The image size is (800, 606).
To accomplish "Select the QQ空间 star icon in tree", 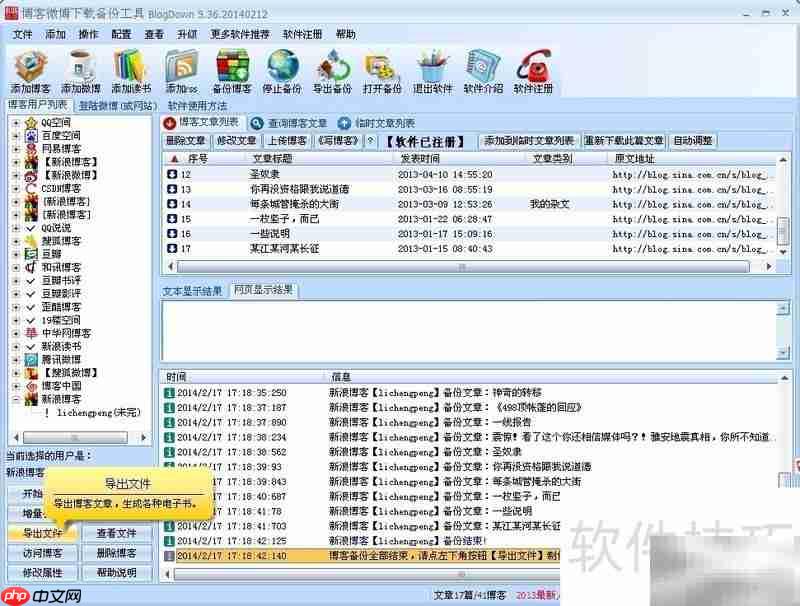I will 31,122.
